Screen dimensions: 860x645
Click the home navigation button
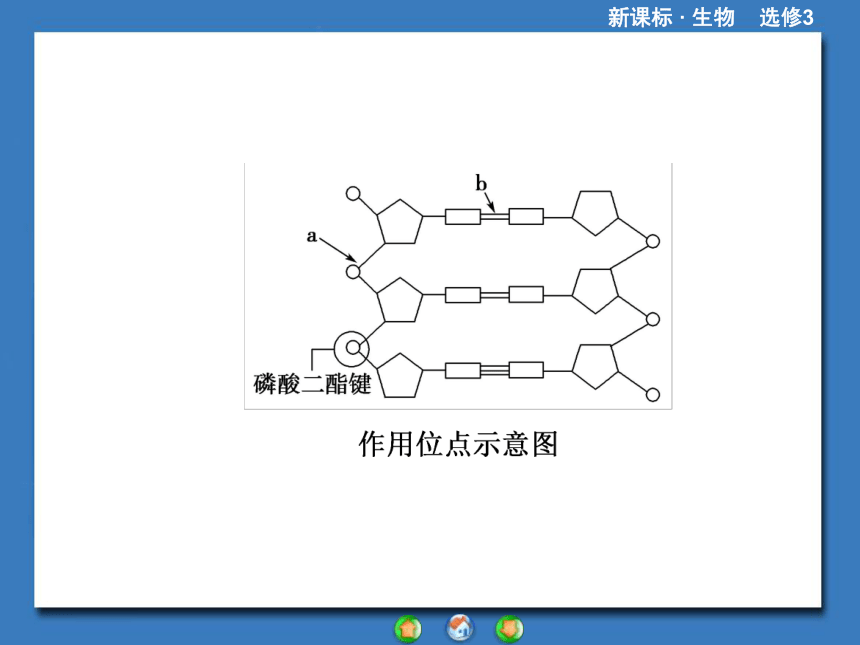[x=460, y=628]
